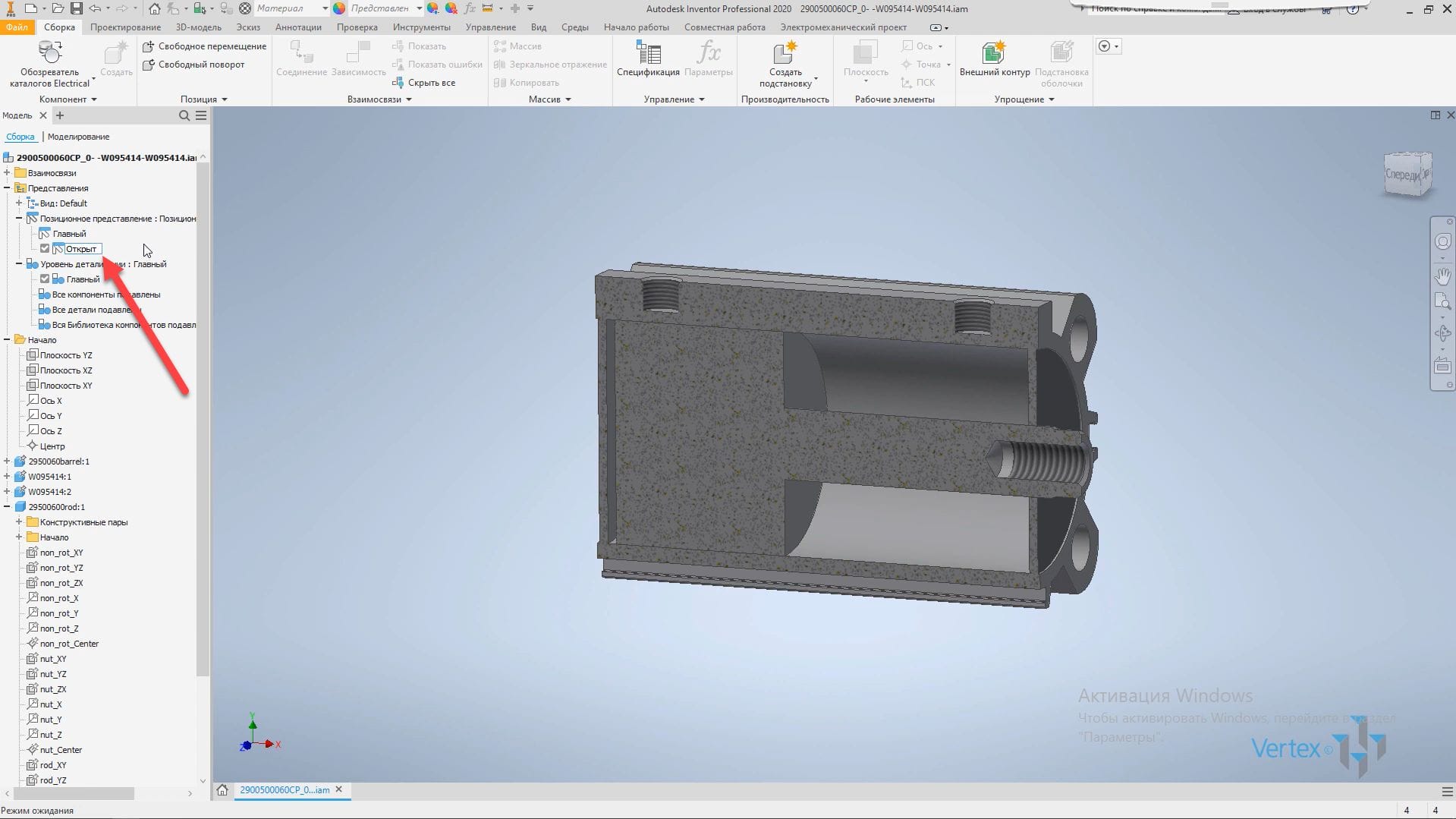Click Создать подстановку

click(786, 65)
